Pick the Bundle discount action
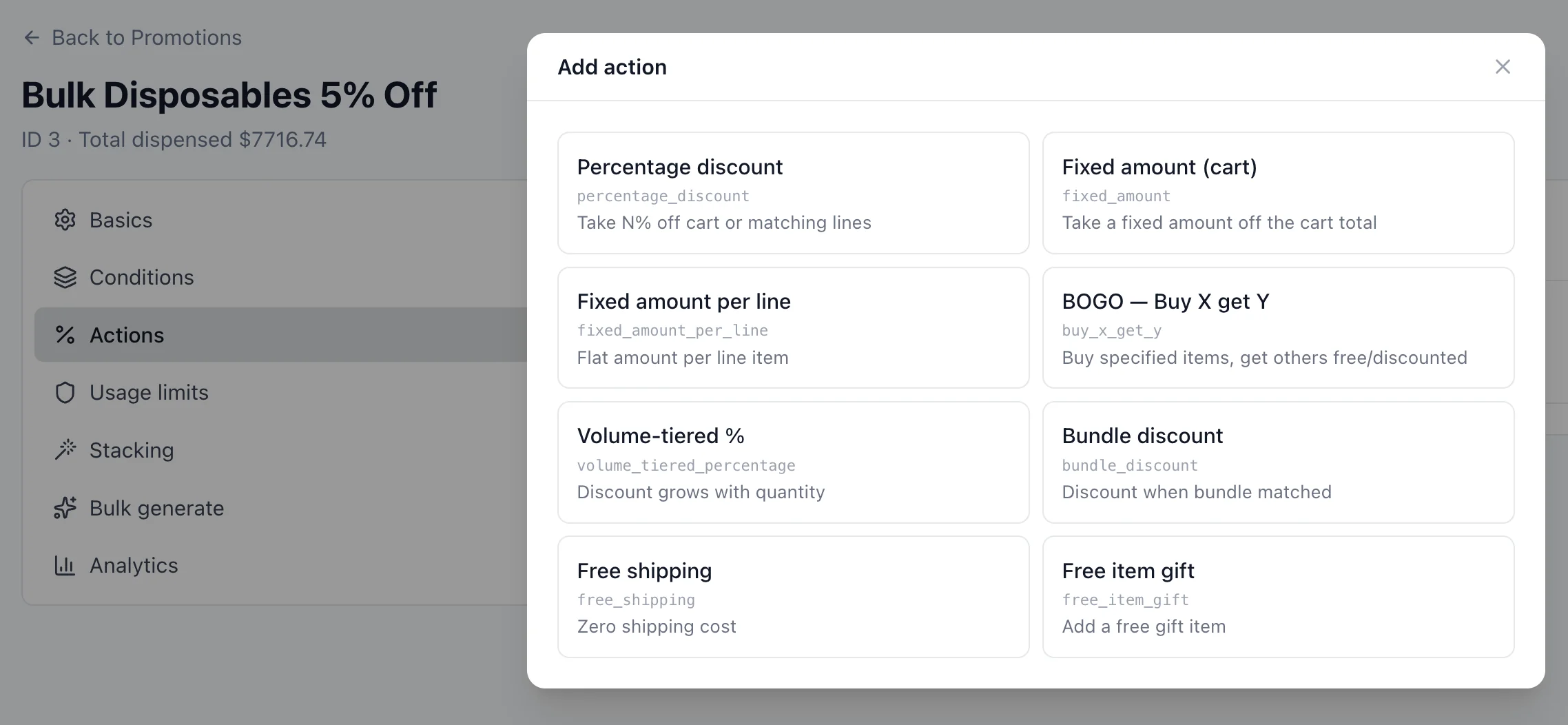 point(1278,462)
